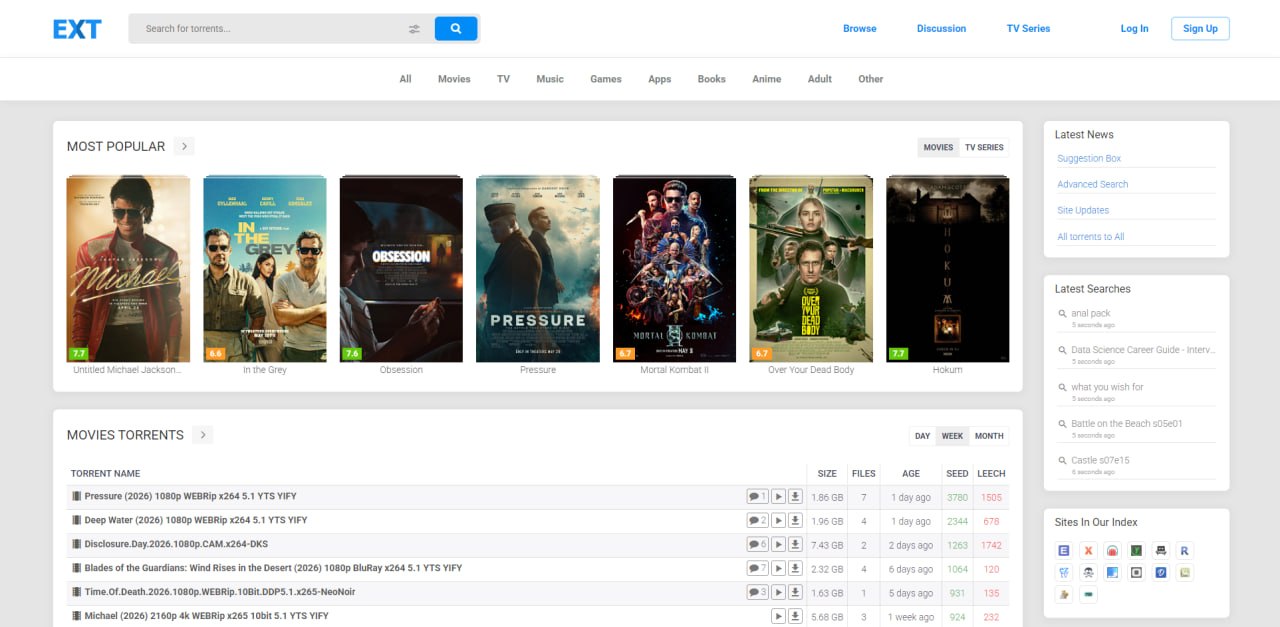1280x627 pixels.
Task: Select the Apps category
Action: (660, 79)
